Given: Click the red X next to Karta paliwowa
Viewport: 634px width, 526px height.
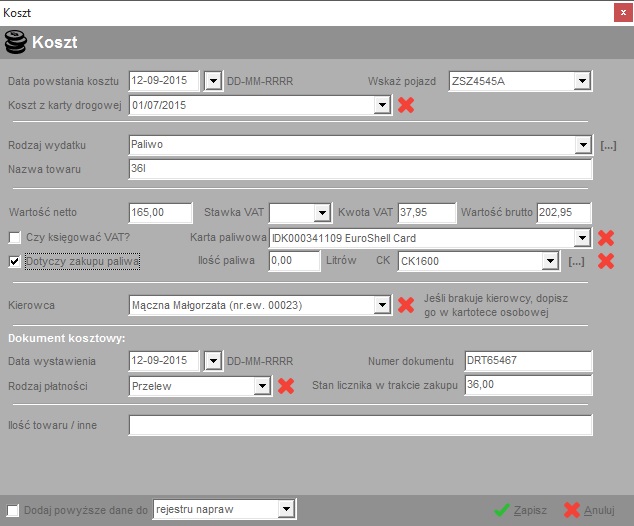Looking at the screenshot, I should coord(605,238).
